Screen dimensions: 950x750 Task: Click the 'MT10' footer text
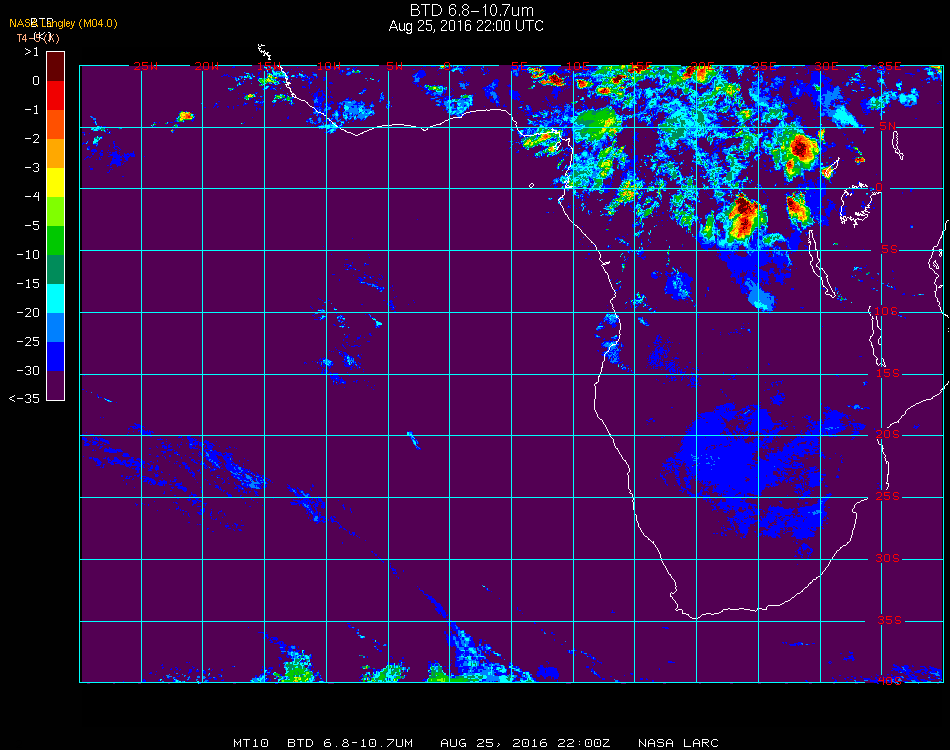(x=251, y=743)
